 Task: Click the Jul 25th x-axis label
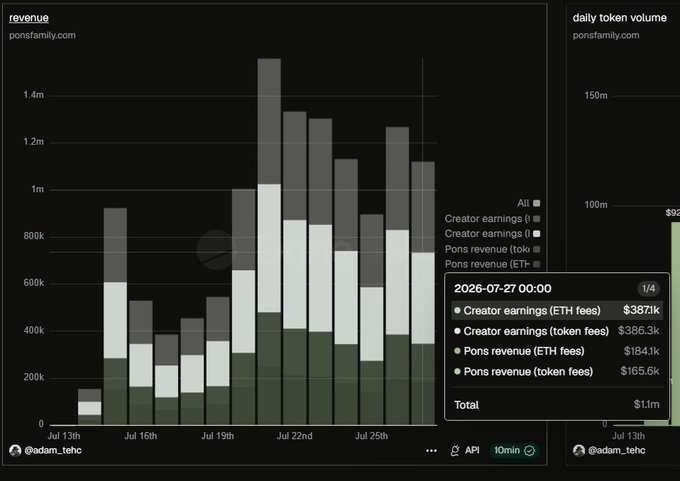click(x=371, y=436)
